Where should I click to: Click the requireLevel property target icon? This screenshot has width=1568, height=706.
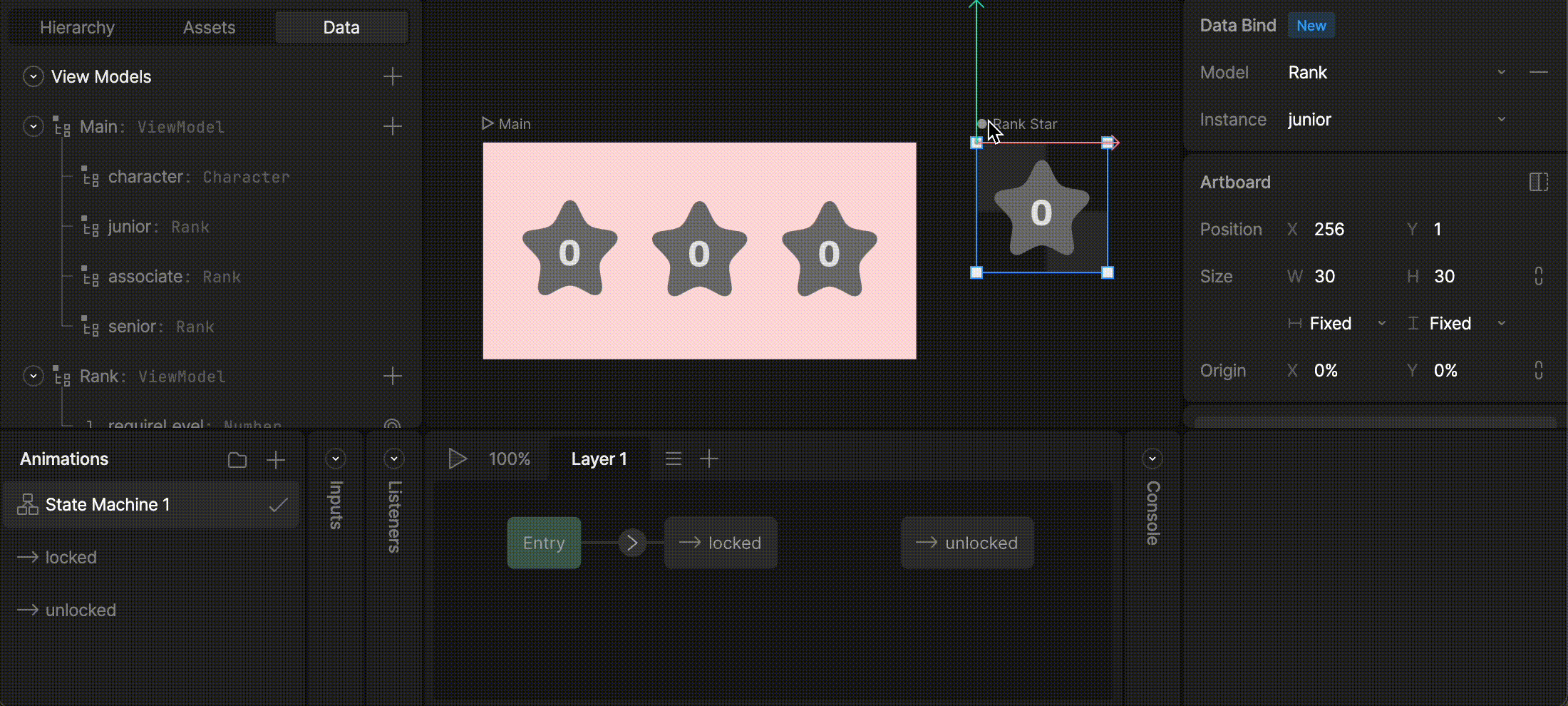tap(392, 424)
